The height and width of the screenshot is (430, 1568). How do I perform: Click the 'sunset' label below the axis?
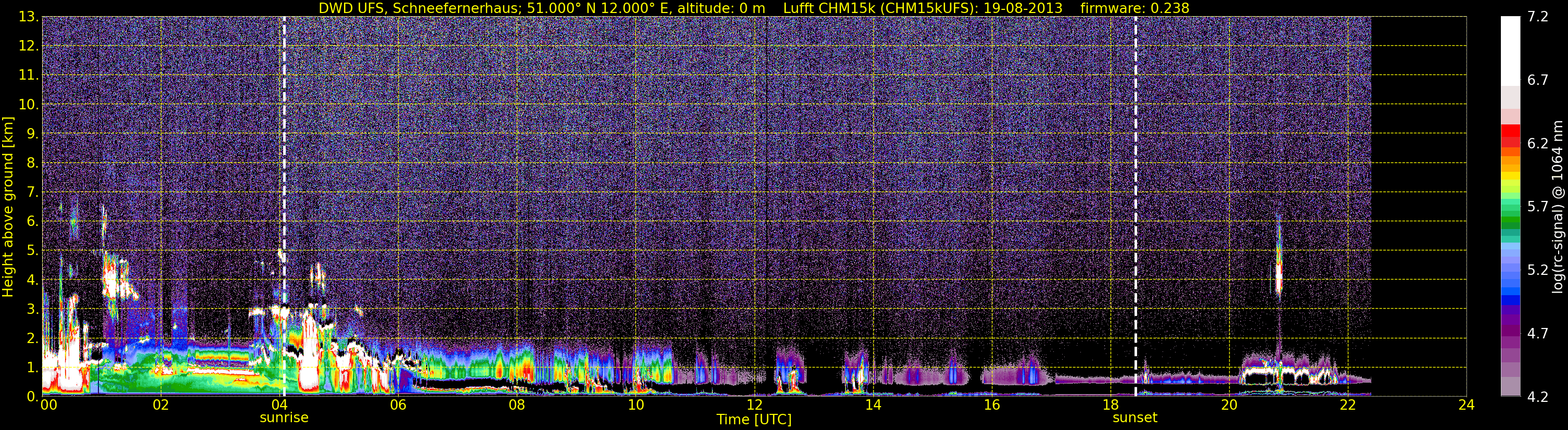coord(1134,418)
